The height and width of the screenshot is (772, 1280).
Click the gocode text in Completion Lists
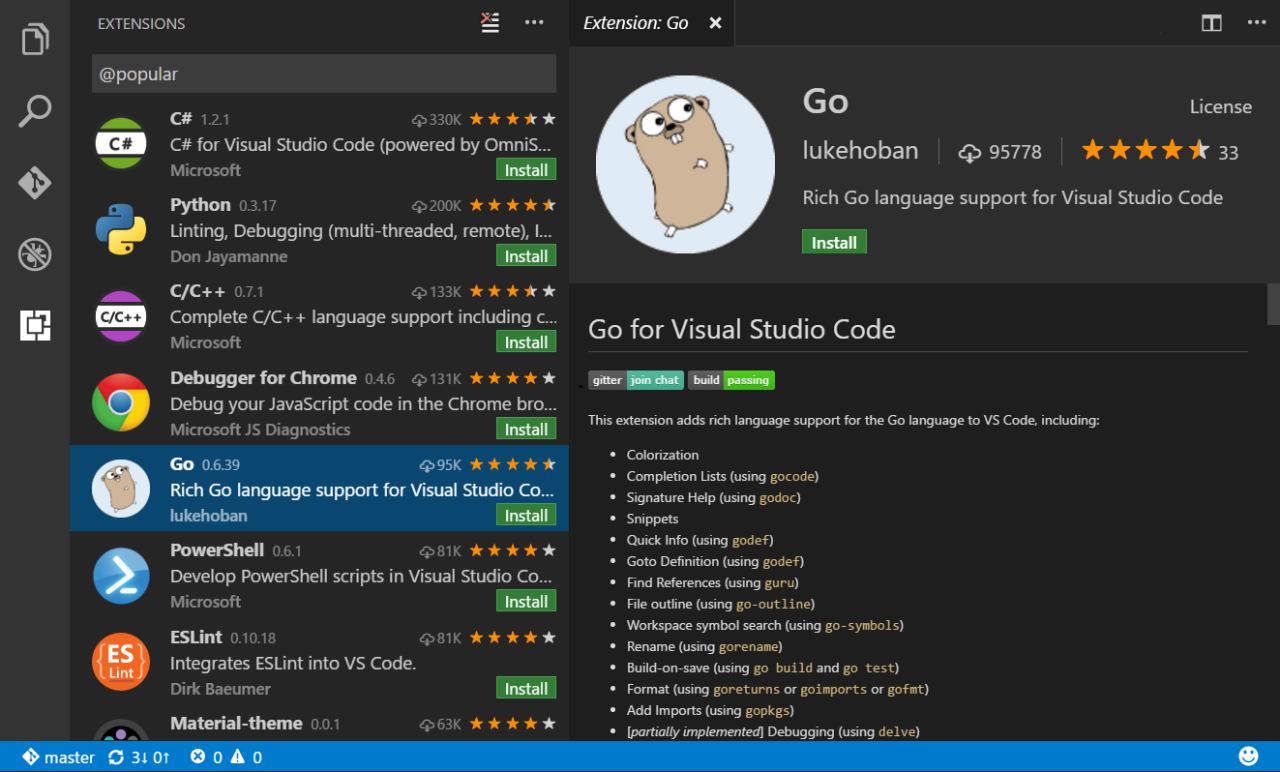[792, 476]
